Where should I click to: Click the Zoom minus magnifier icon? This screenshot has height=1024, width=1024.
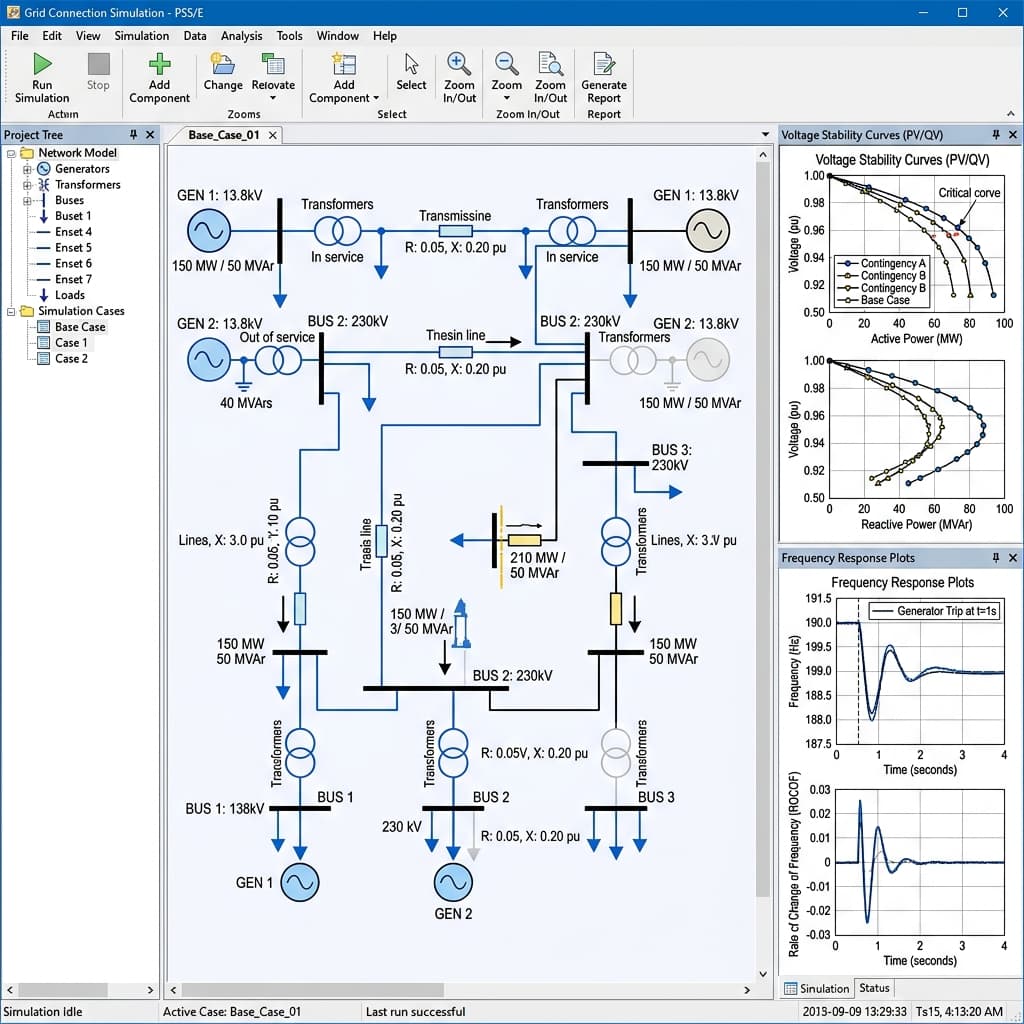507,63
